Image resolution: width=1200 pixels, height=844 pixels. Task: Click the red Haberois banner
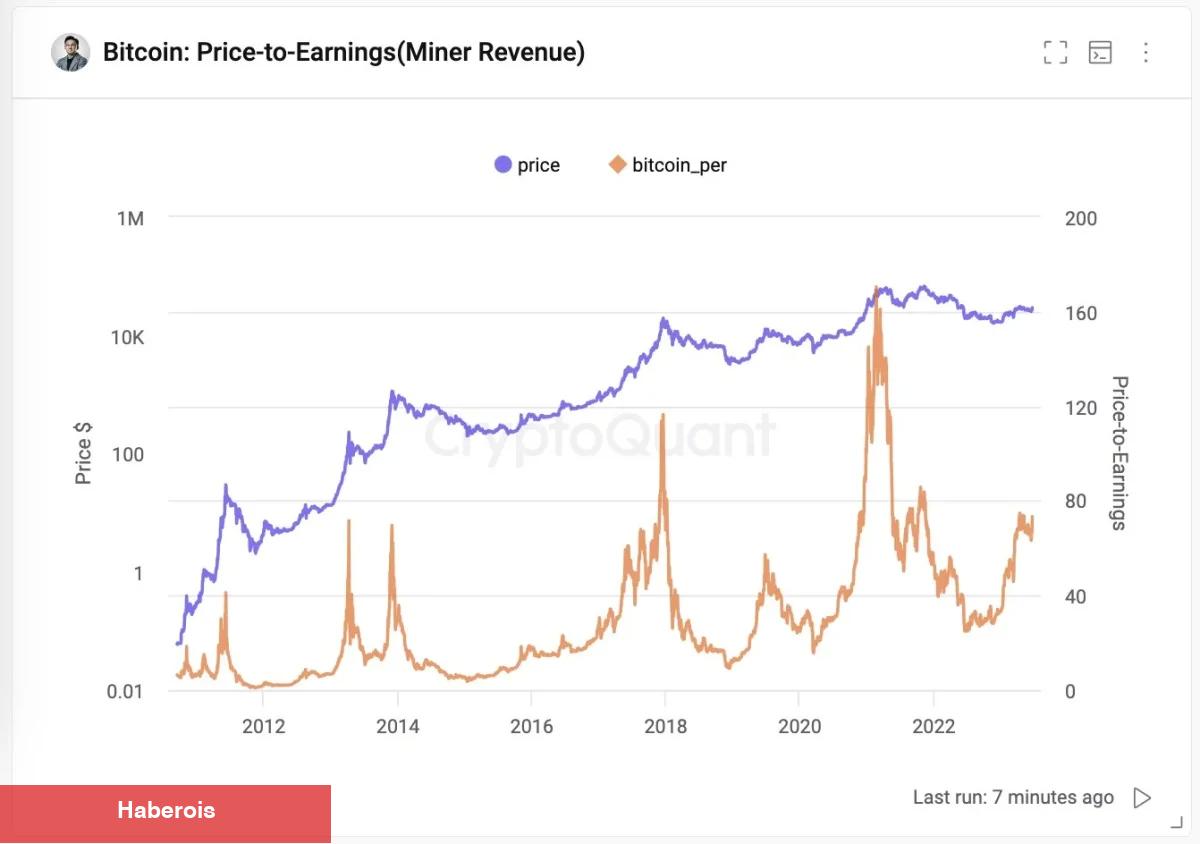165,811
